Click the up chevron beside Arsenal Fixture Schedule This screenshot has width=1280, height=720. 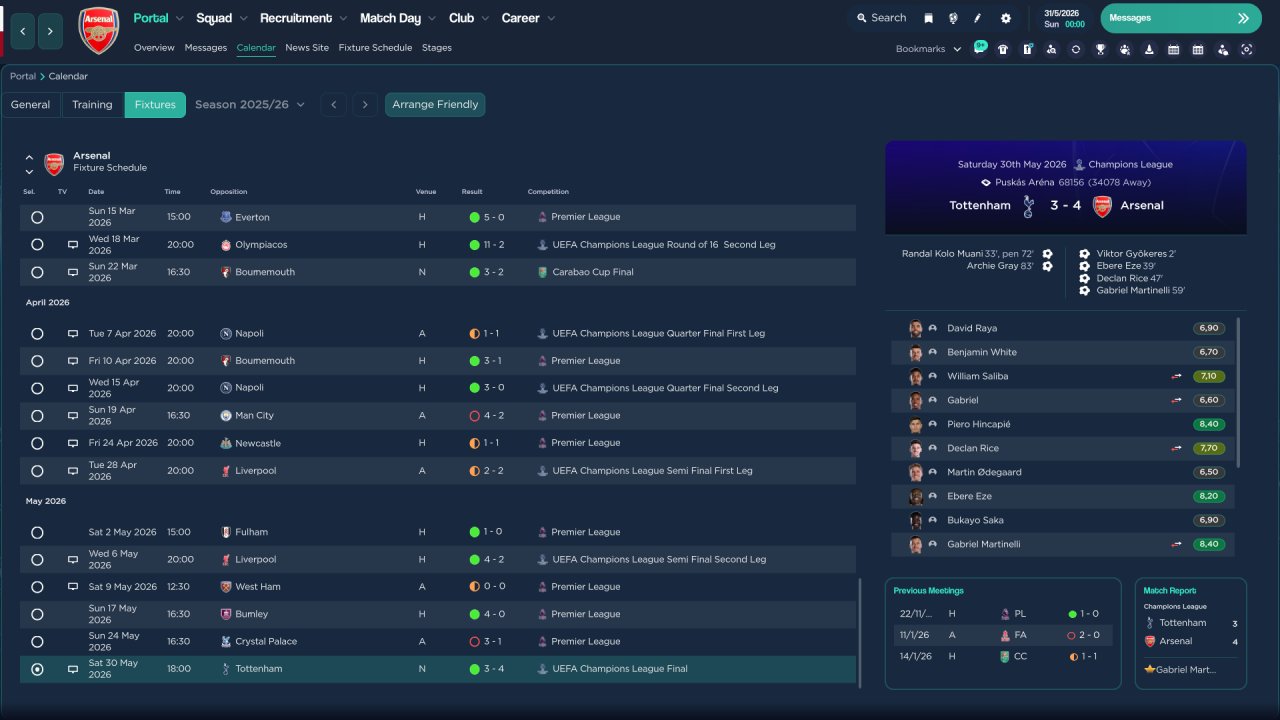point(29,158)
